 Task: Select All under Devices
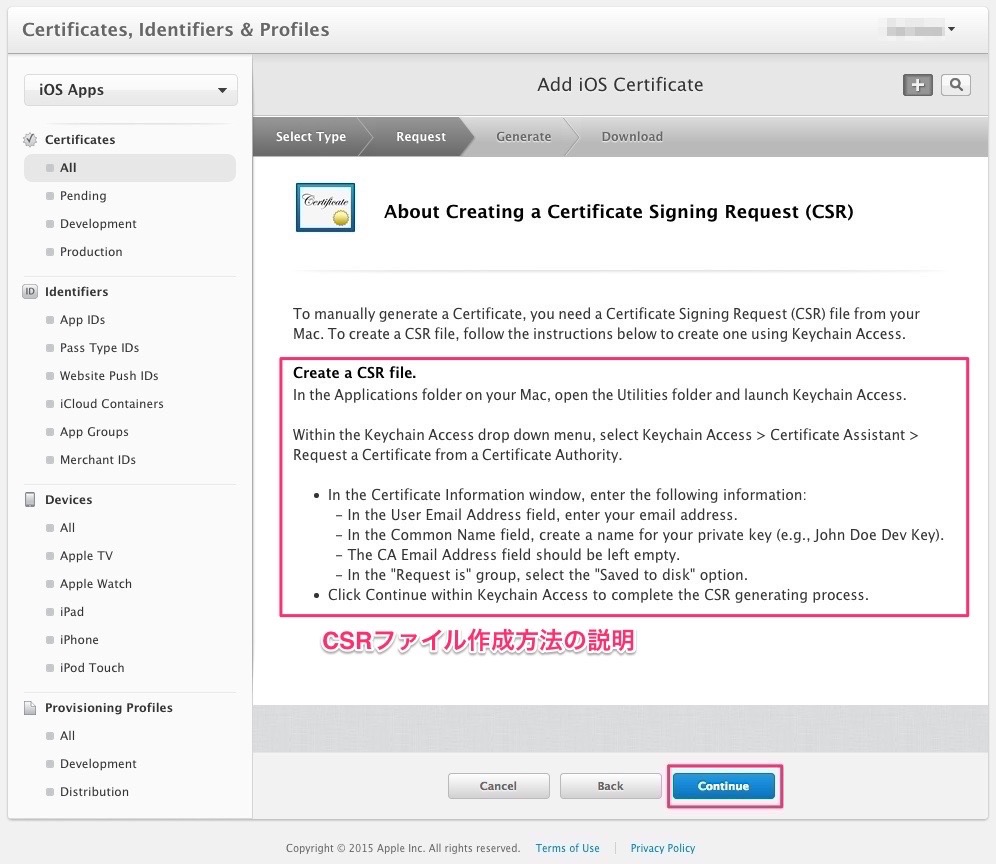(x=67, y=527)
